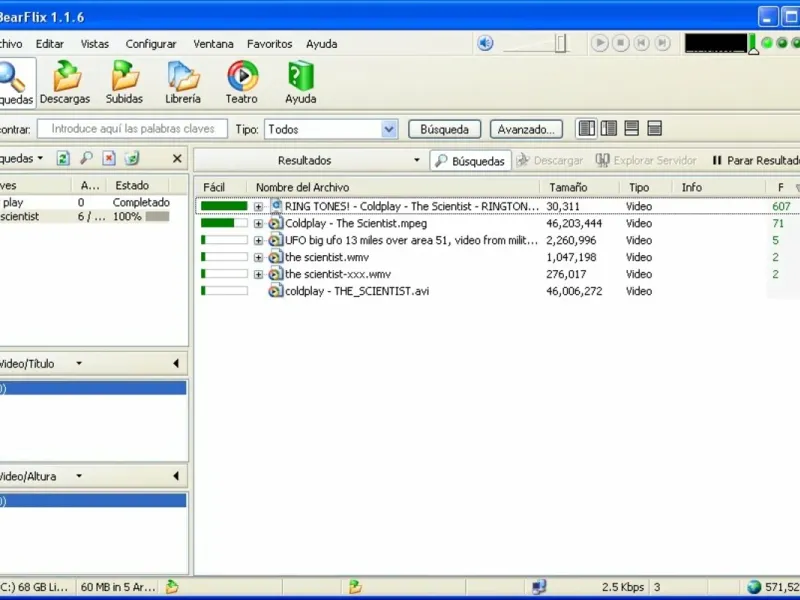800x600 pixels.
Task: Sort by Tamaño column header
Action: click(x=579, y=187)
